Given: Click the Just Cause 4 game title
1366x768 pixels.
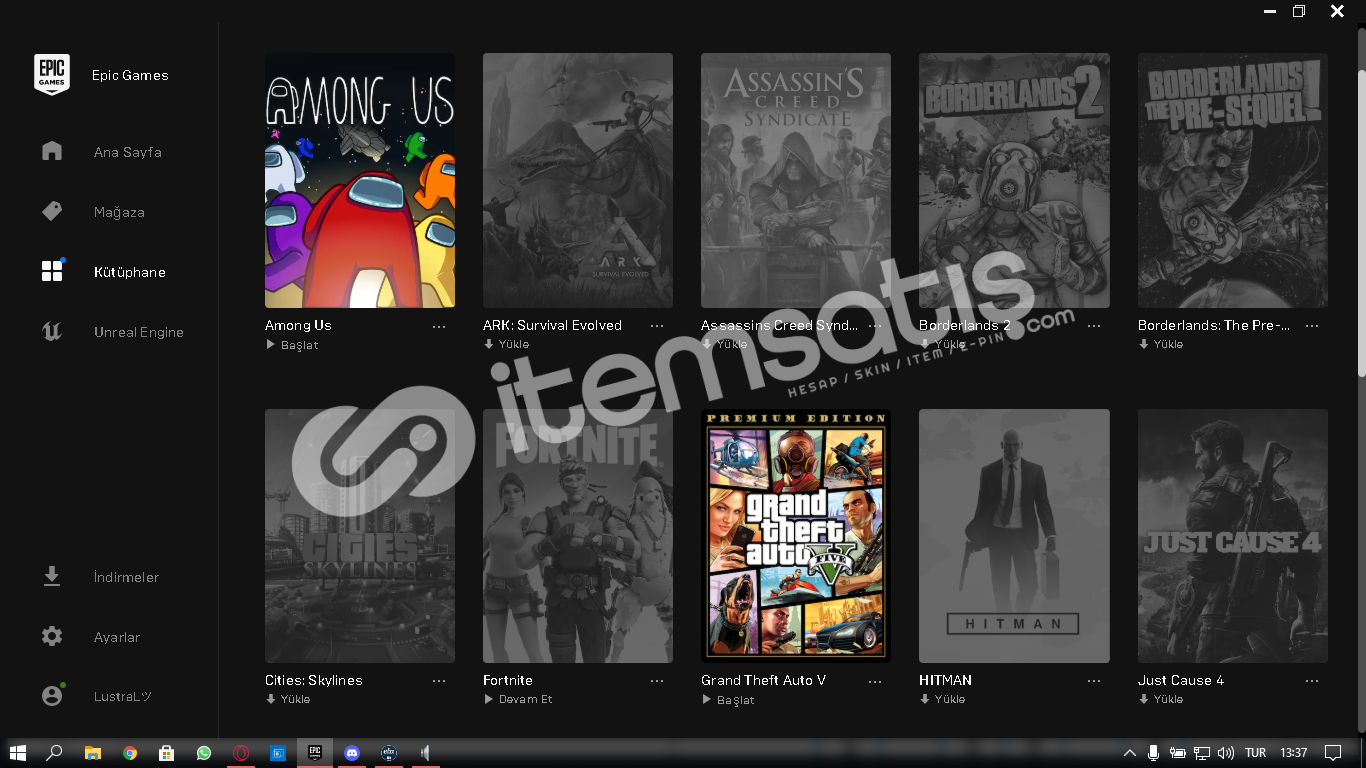Looking at the screenshot, I should point(1181,680).
